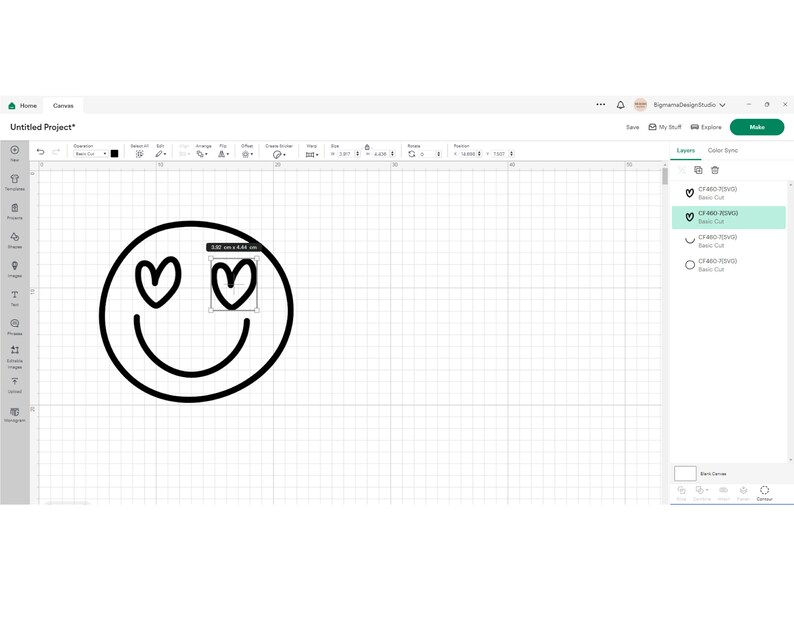Image resolution: width=794 pixels, height=638 pixels.
Task: Open the Images library
Action: pos(15,269)
